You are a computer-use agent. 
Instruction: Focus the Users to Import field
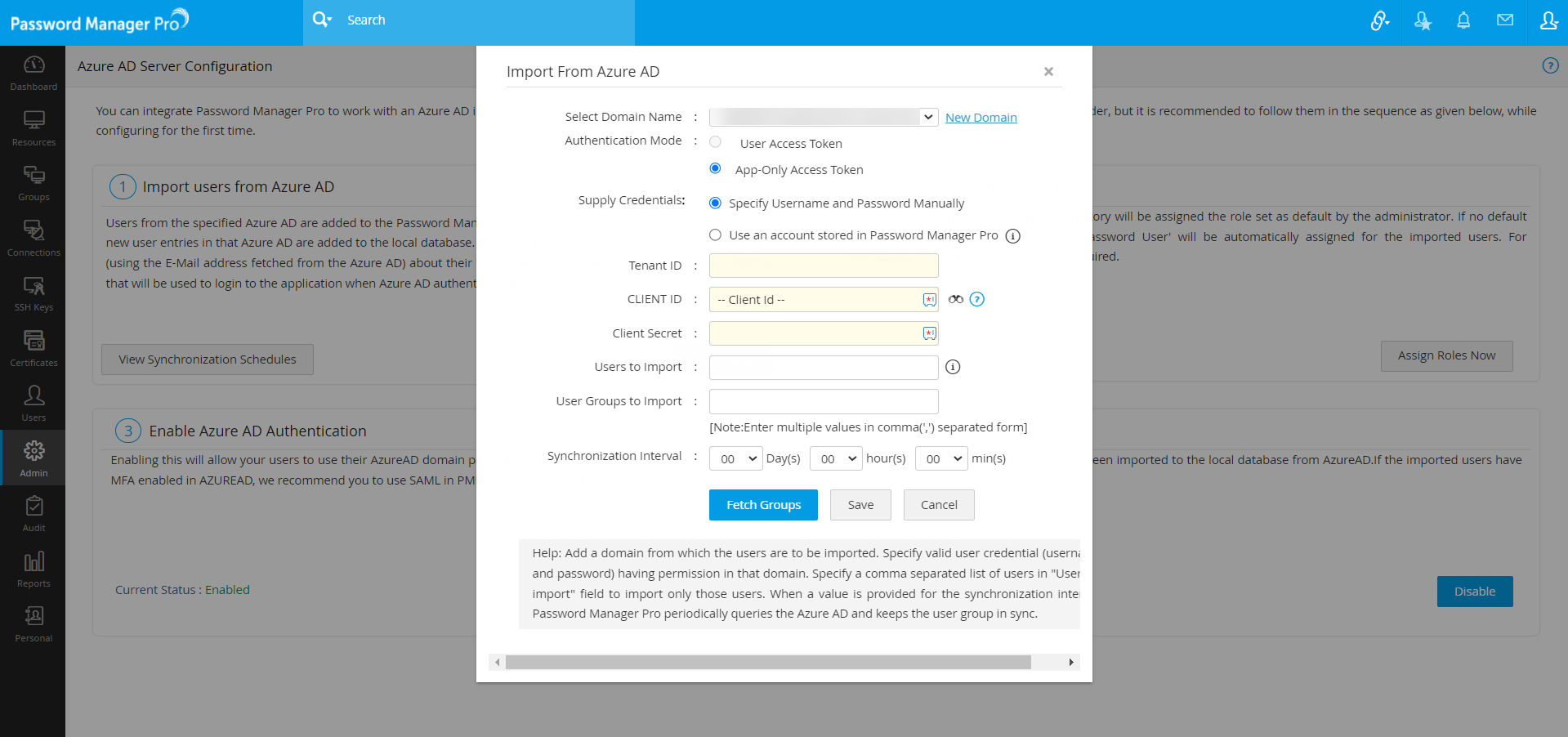pos(824,368)
